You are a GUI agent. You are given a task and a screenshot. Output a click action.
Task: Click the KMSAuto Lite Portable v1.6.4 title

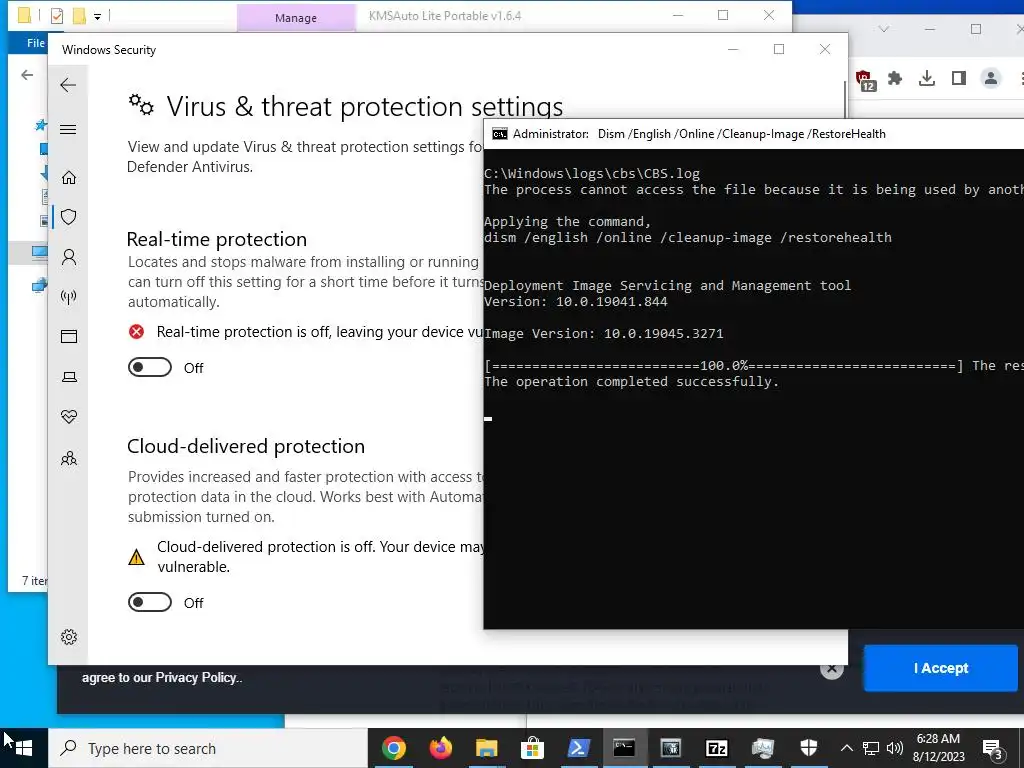coord(445,16)
